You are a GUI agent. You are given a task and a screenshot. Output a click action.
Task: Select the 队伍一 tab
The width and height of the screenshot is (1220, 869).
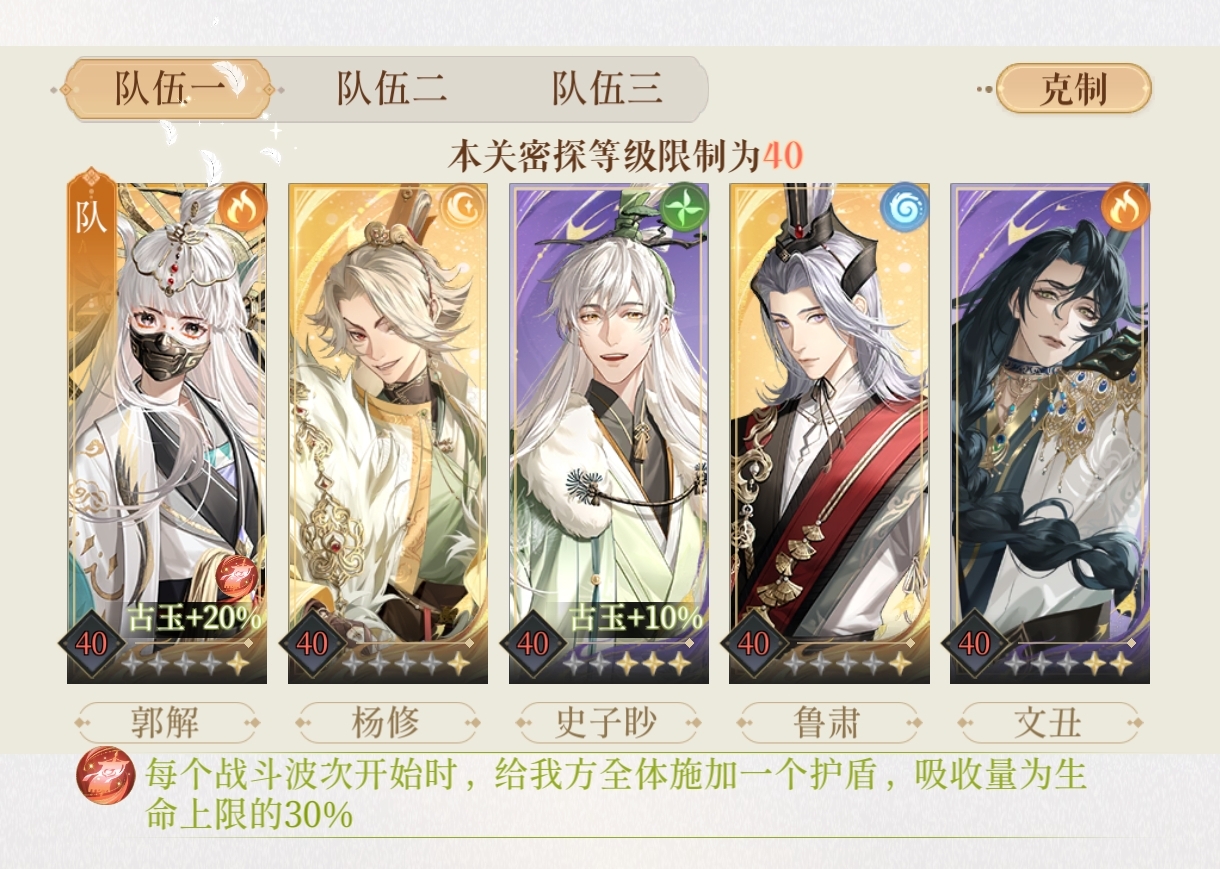[169, 89]
